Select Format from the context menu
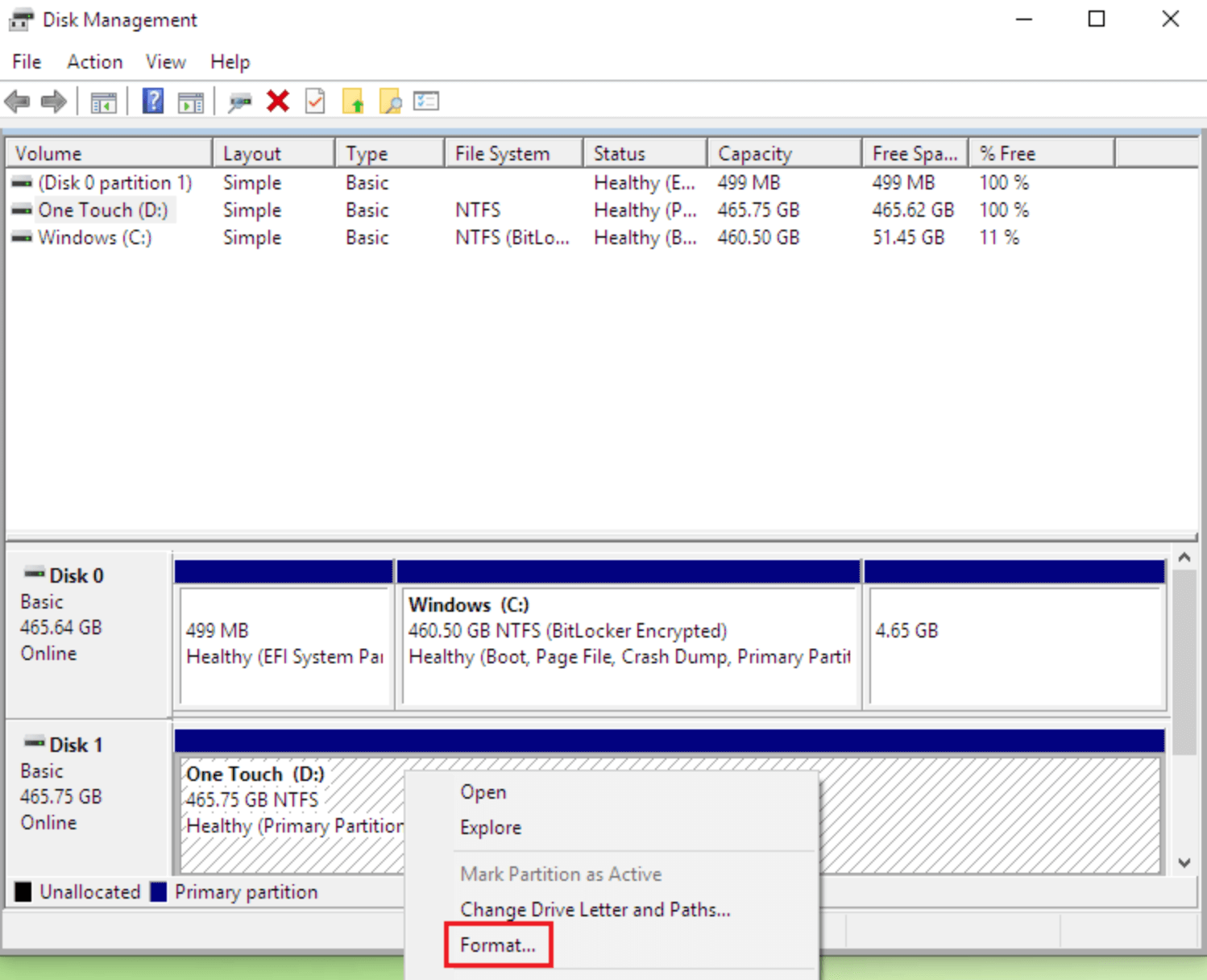 tap(497, 944)
